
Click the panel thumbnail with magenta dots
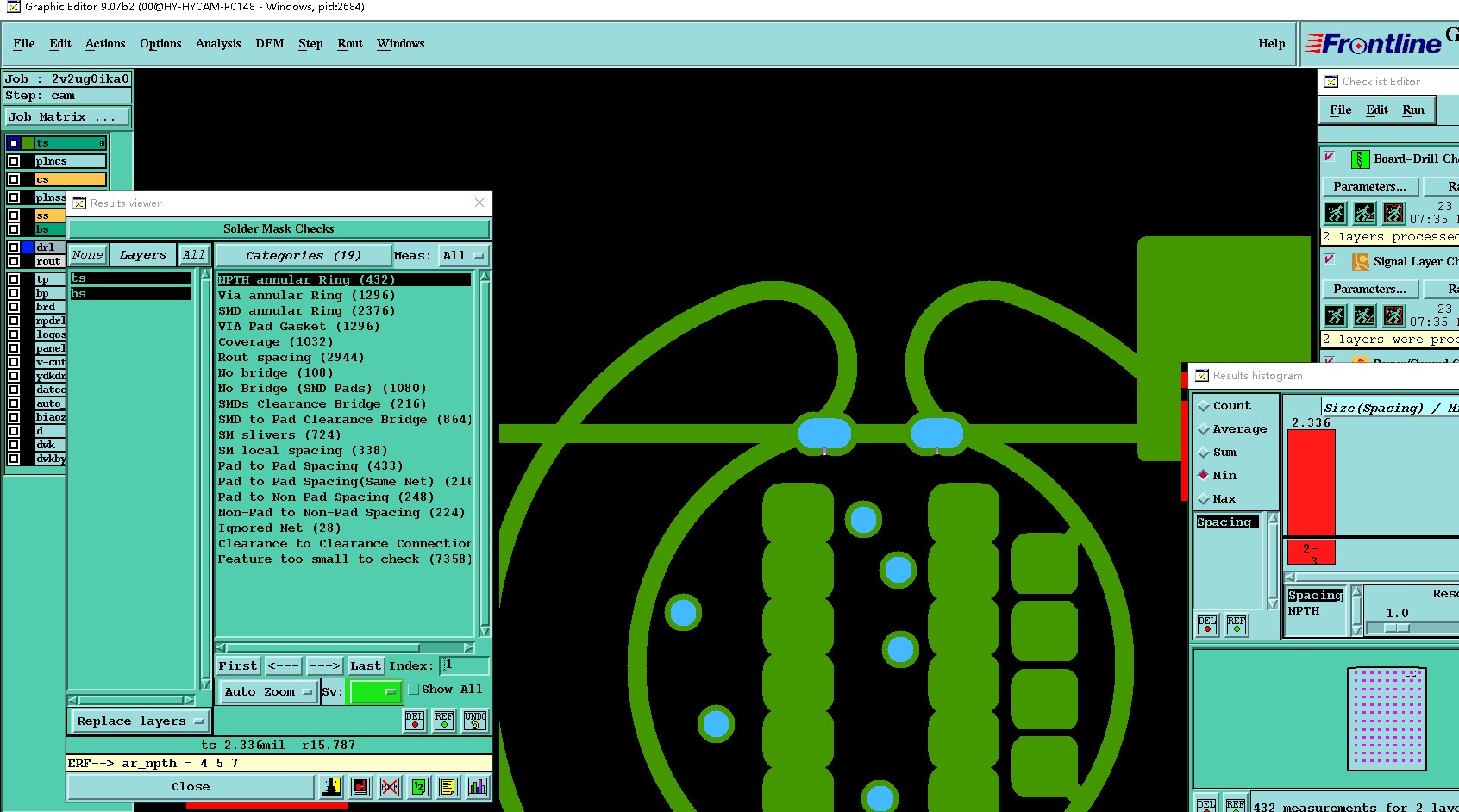coord(1387,718)
